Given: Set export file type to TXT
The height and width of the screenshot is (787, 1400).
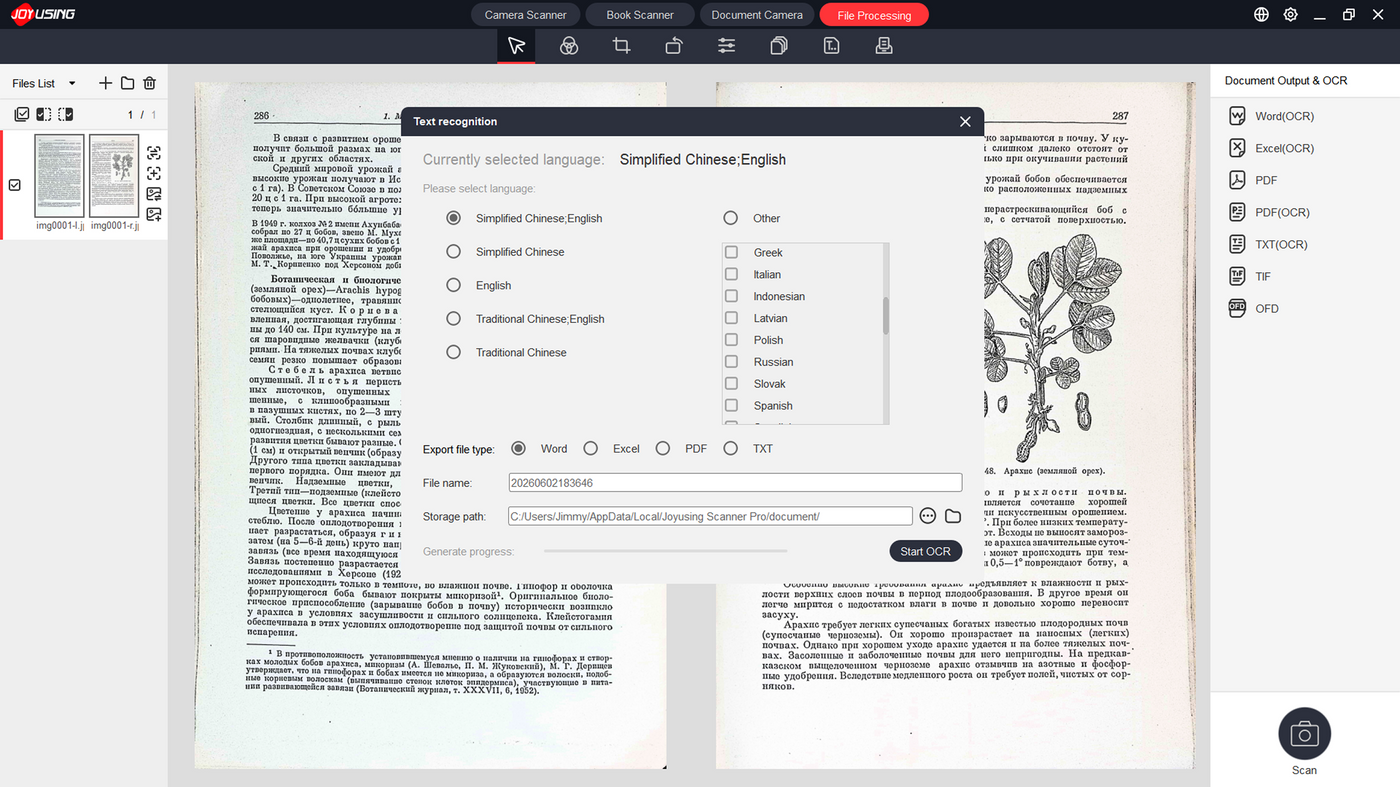Looking at the screenshot, I should click(730, 448).
